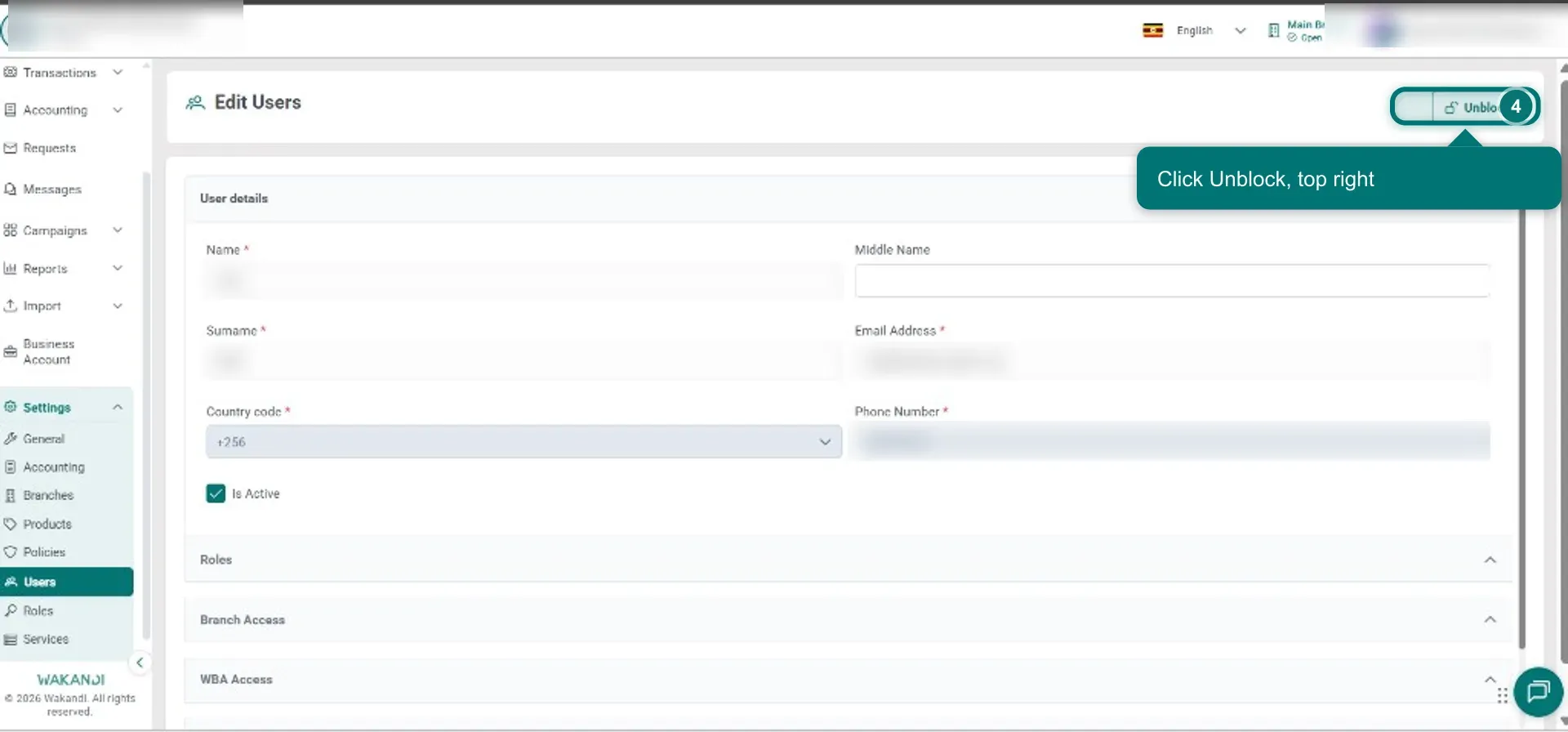The image size is (1568, 732).
Task: Click the Surname input field
Action: pyautogui.click(x=523, y=361)
